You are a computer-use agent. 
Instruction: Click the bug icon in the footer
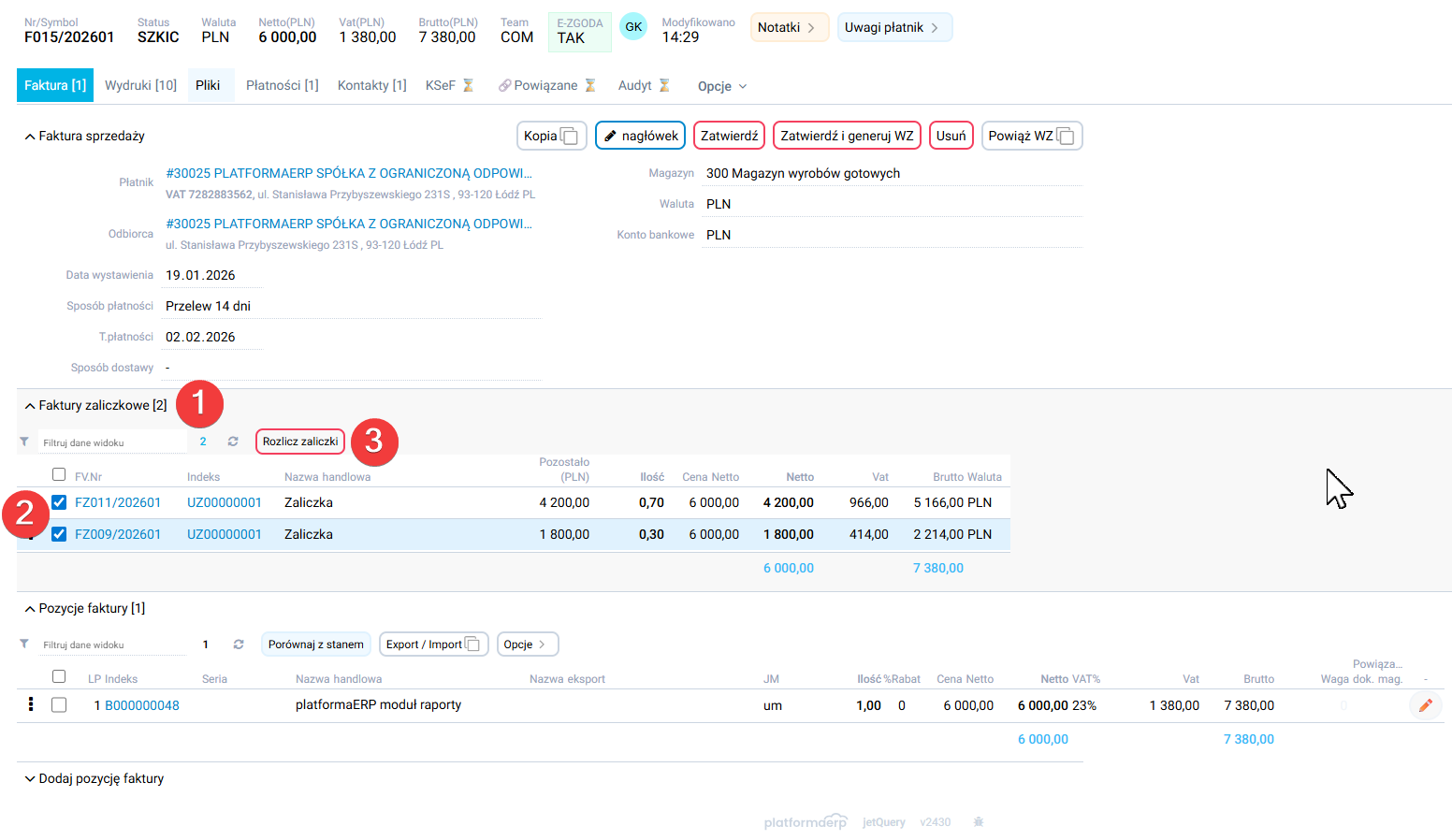(979, 822)
